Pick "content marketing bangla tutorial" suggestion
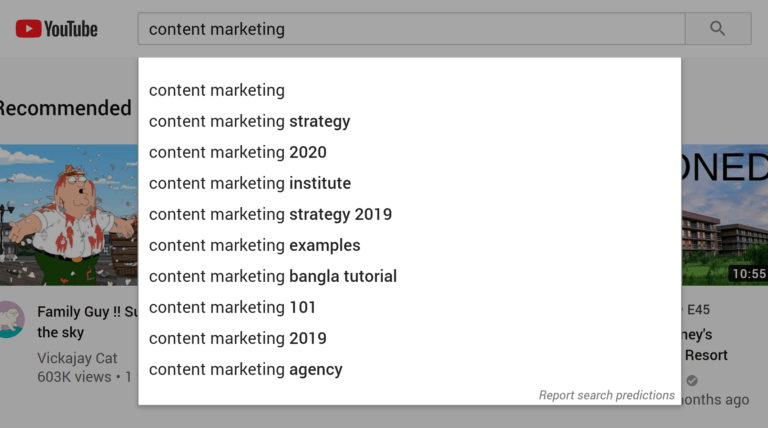768x428 pixels. pos(272,276)
